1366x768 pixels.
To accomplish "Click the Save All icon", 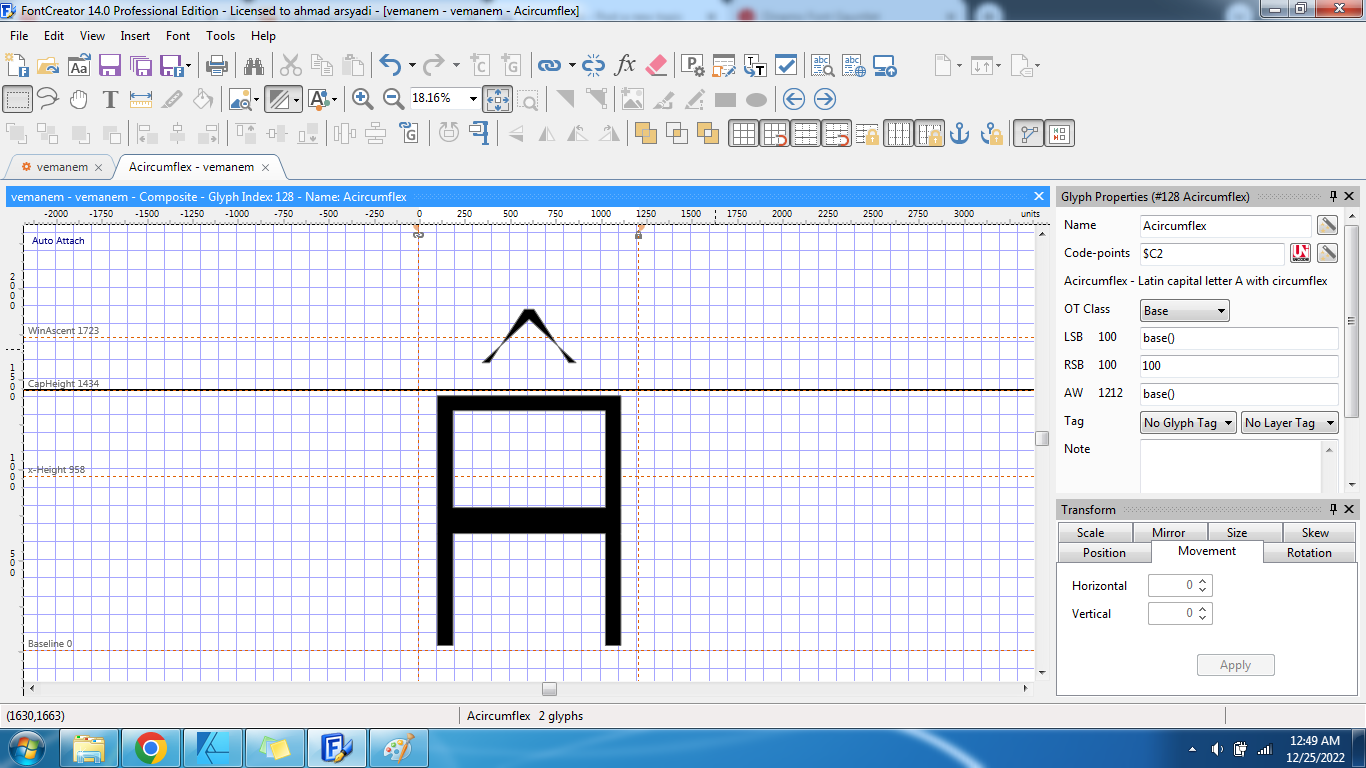I will pyautogui.click(x=140, y=66).
